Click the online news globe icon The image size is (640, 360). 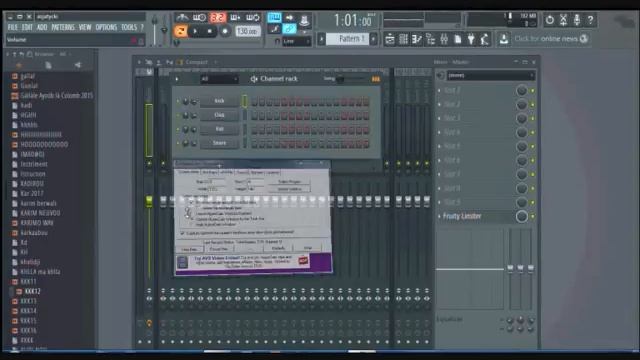584,39
